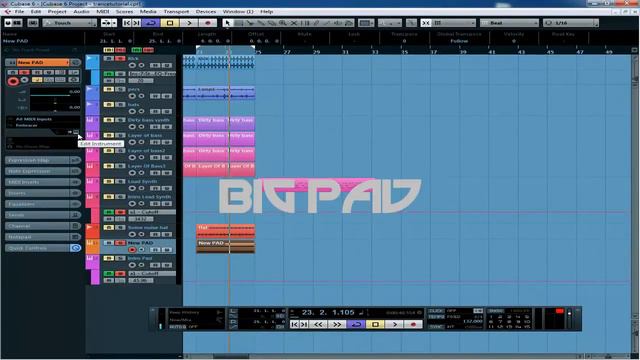Open the Devices menu
Screen dimensions: 640x360
pyautogui.click(x=206, y=11)
